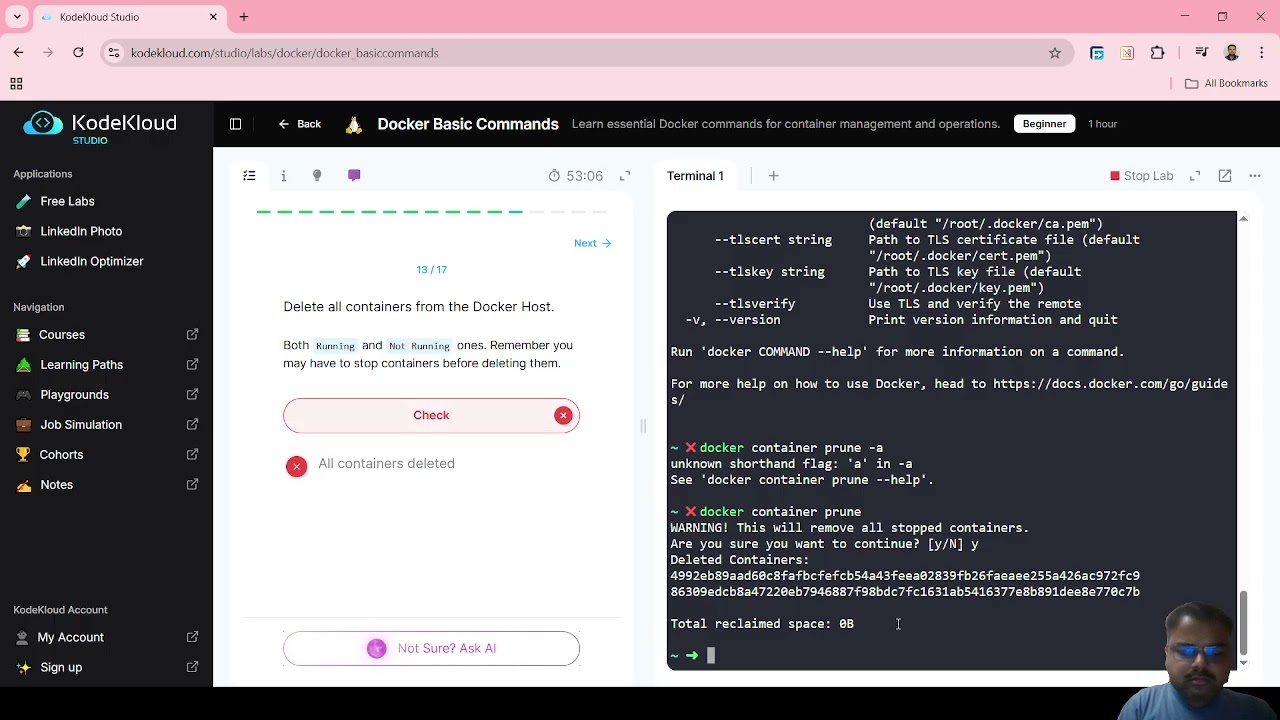Click the KodeKloud Studio logo
Viewport: 1280px width, 720px height.
[x=100, y=127]
